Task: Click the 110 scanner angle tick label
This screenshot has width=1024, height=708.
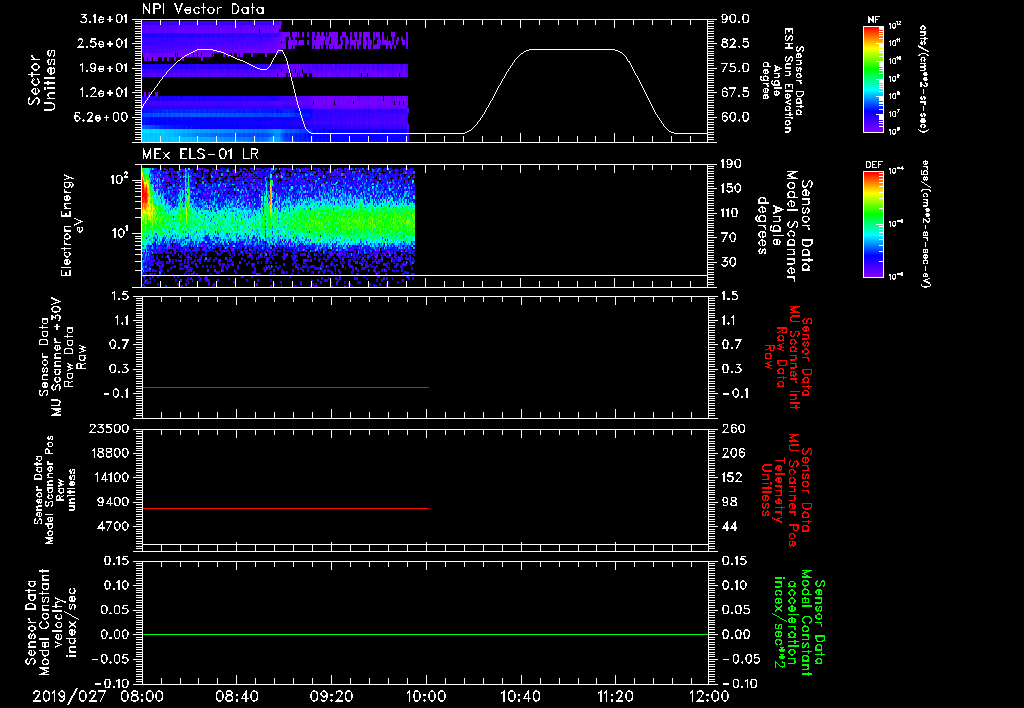Action: (731, 213)
